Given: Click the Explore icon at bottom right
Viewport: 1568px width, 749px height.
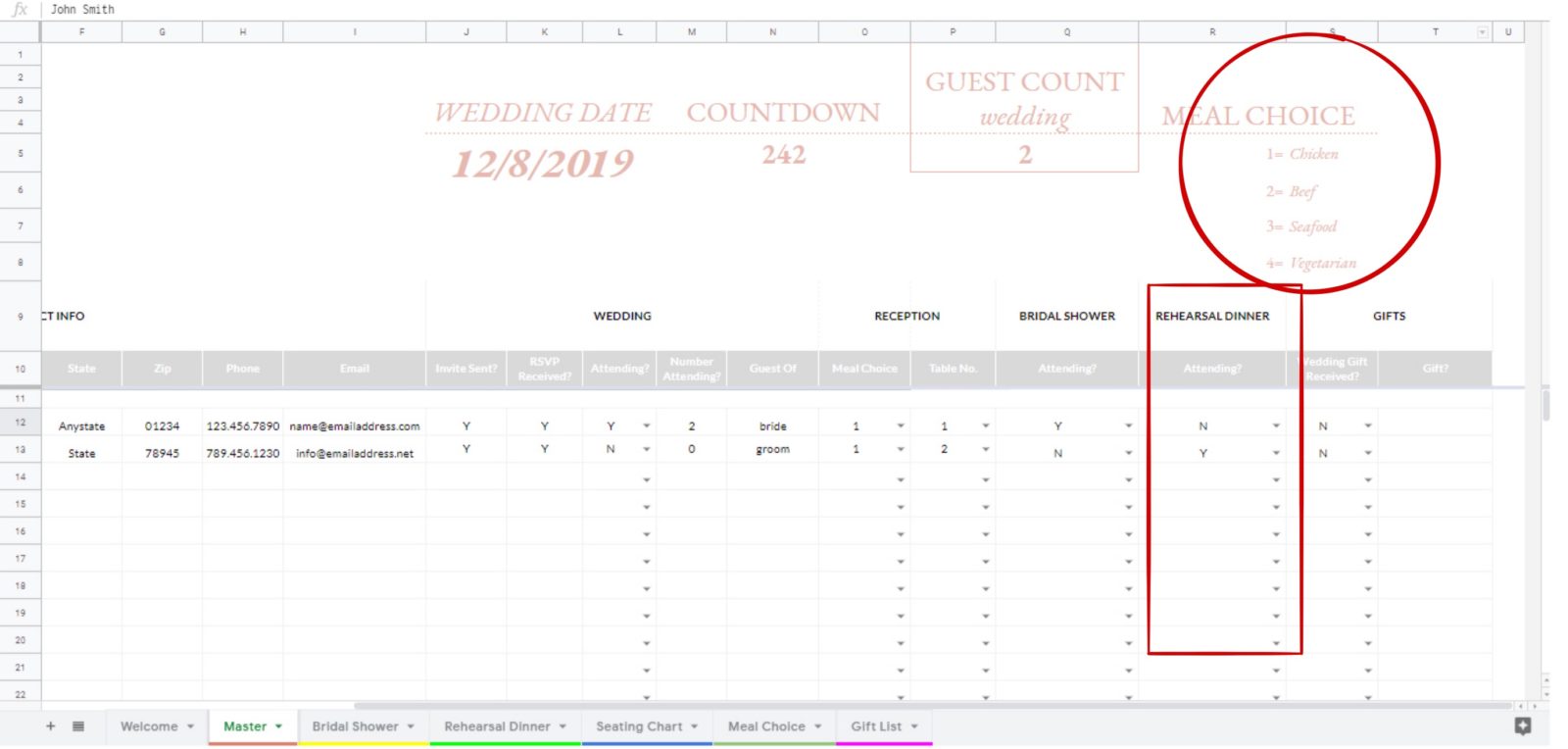Looking at the screenshot, I should pos(1522,726).
